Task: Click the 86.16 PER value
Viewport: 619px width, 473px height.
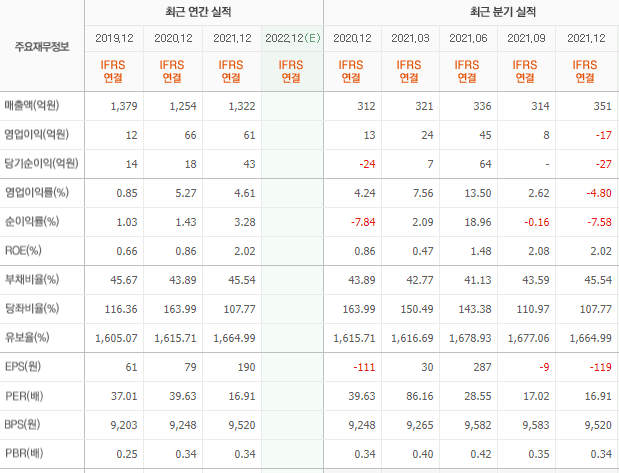Action: pyautogui.click(x=420, y=396)
